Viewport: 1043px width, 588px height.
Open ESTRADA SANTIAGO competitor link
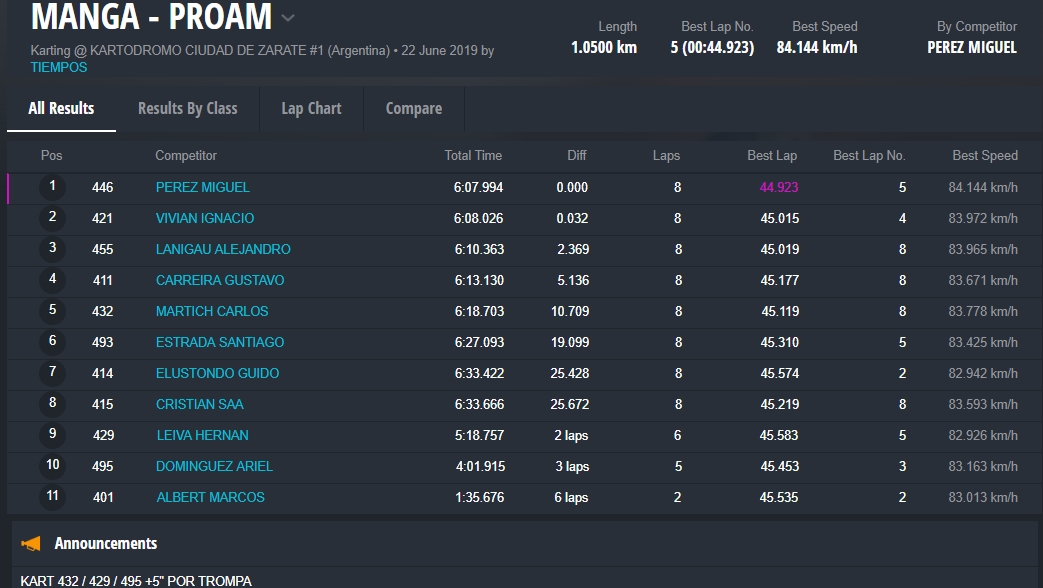point(220,342)
